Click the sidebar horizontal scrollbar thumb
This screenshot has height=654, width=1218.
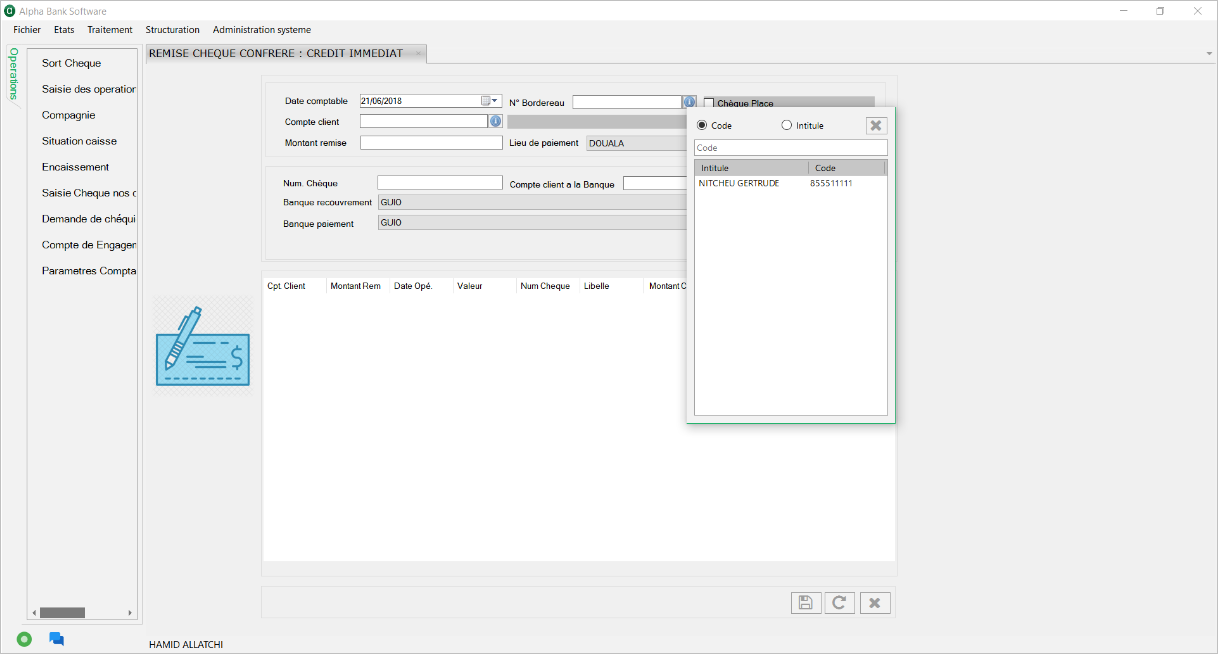point(62,613)
